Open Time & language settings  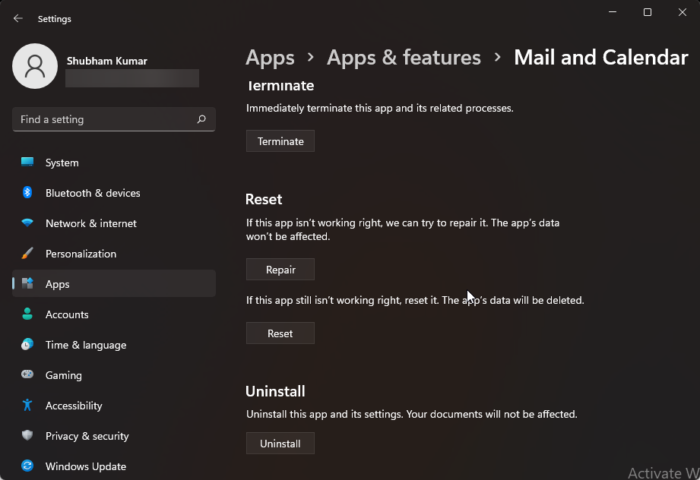114,345
